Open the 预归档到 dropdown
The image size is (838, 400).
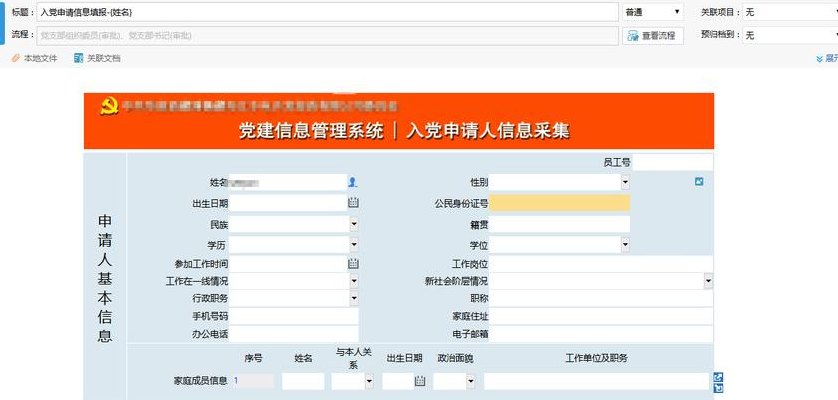(x=790, y=35)
